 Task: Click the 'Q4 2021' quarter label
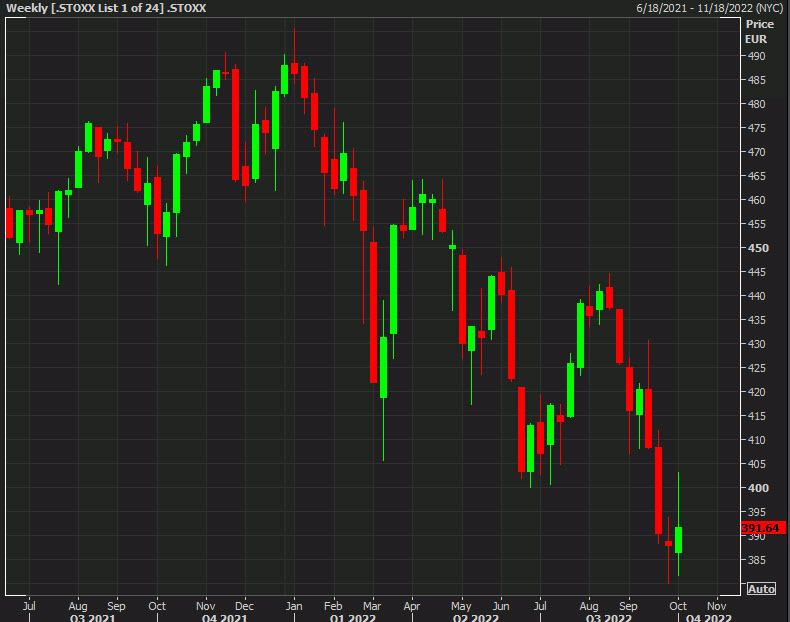pos(224,617)
